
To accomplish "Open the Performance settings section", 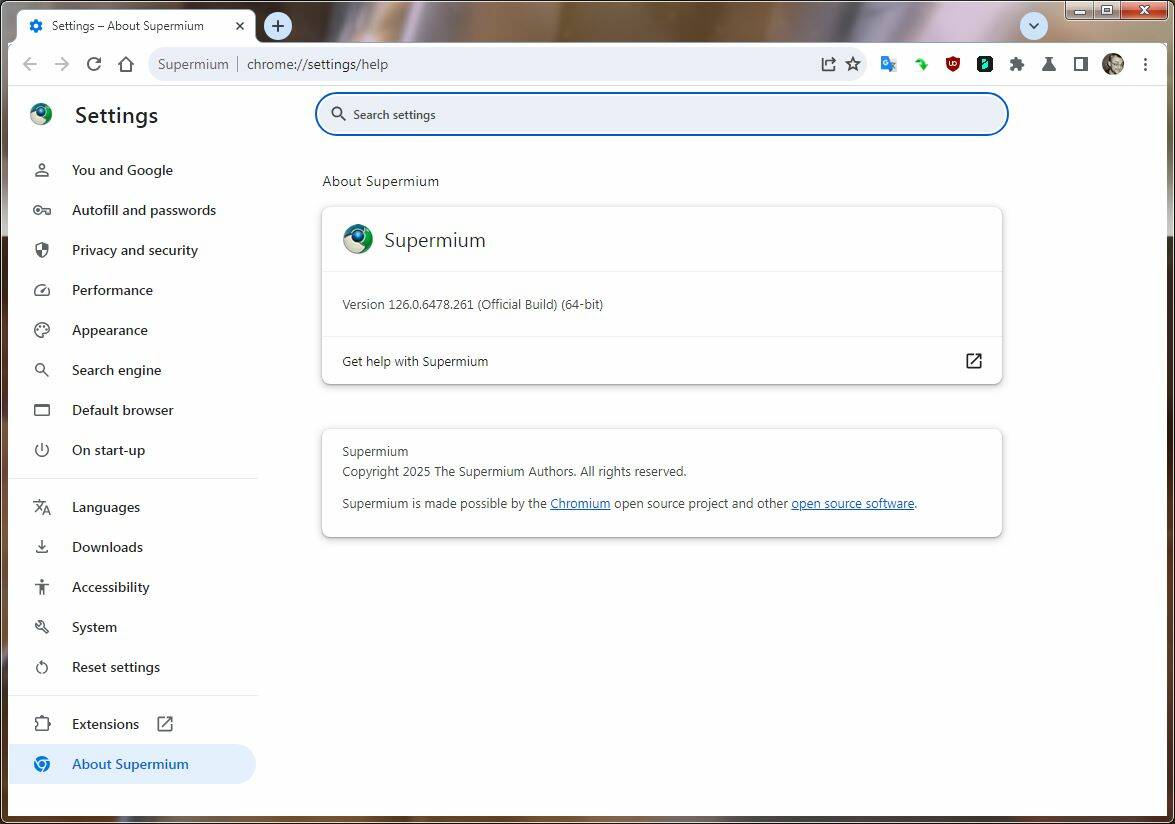I will coord(133,290).
